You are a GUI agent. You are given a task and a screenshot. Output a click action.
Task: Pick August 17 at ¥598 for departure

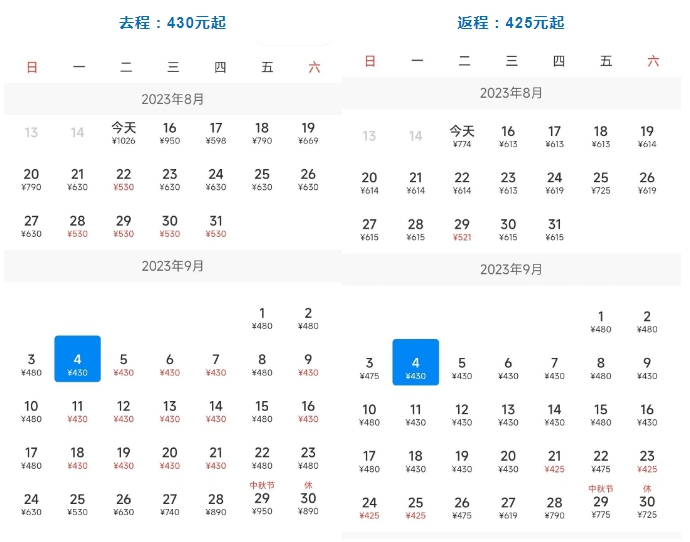(216, 133)
